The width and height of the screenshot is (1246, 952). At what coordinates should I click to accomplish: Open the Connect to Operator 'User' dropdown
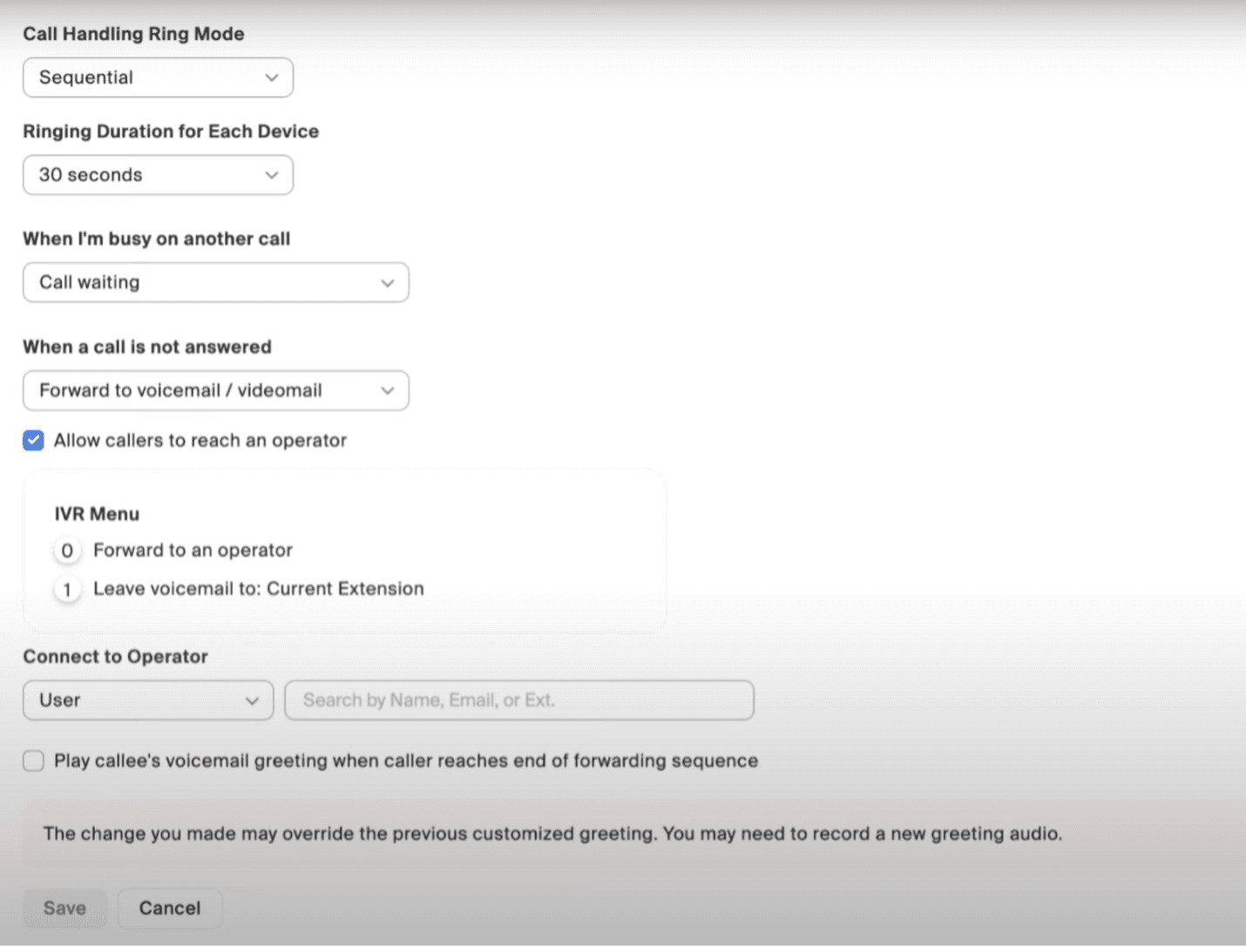pyautogui.click(x=148, y=700)
